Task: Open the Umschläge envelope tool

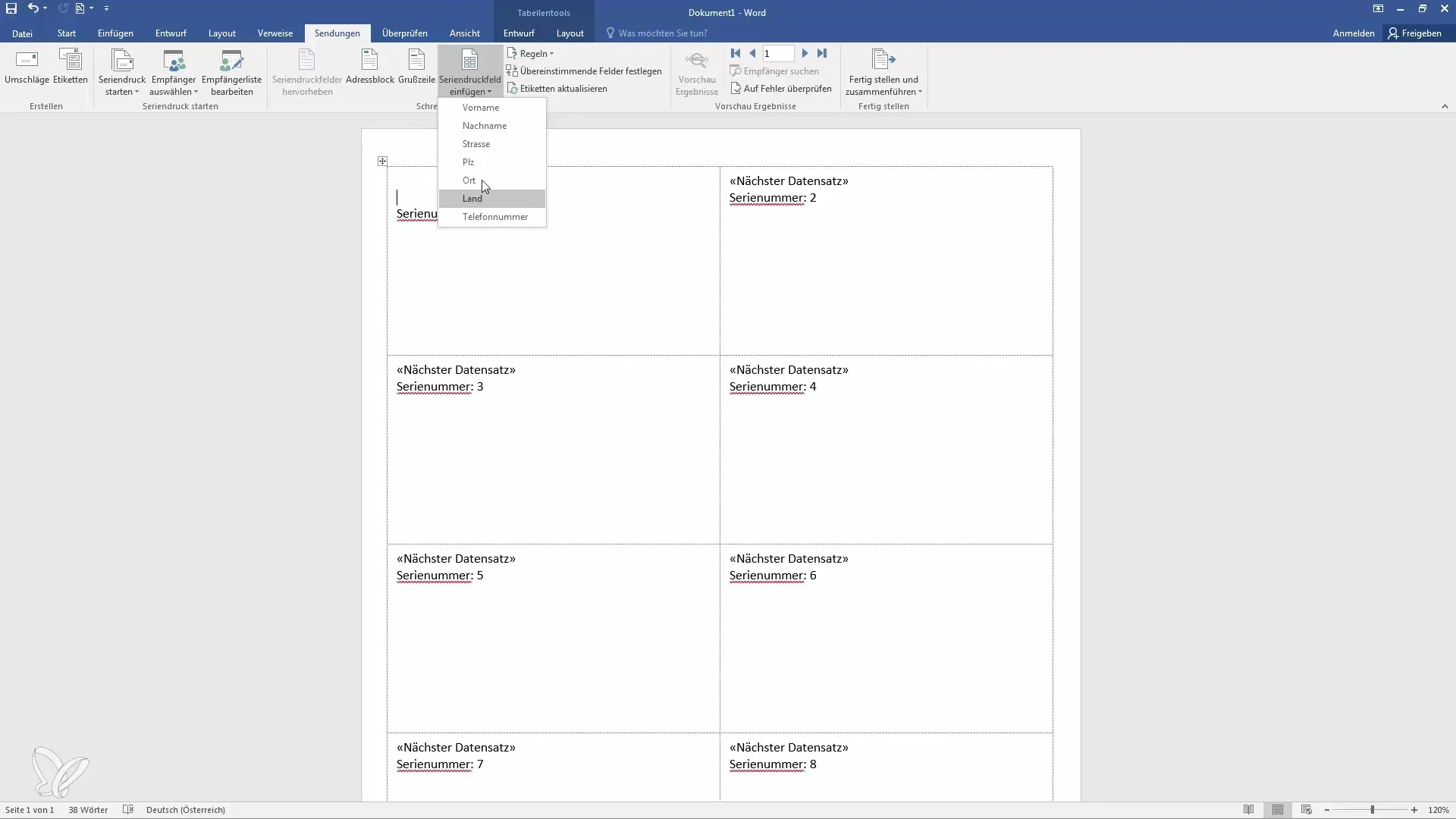Action: pos(27,67)
